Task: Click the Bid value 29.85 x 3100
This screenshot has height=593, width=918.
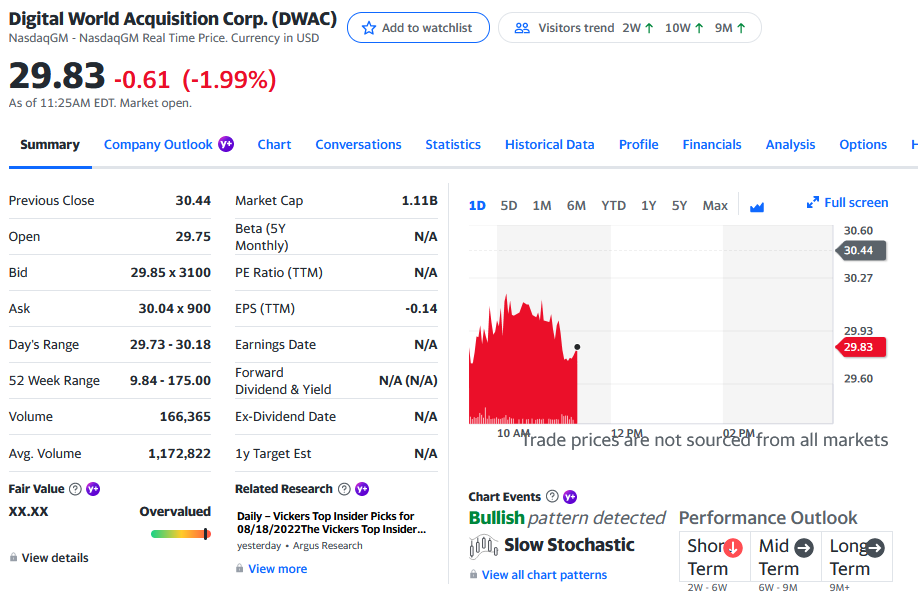Action: (x=170, y=272)
